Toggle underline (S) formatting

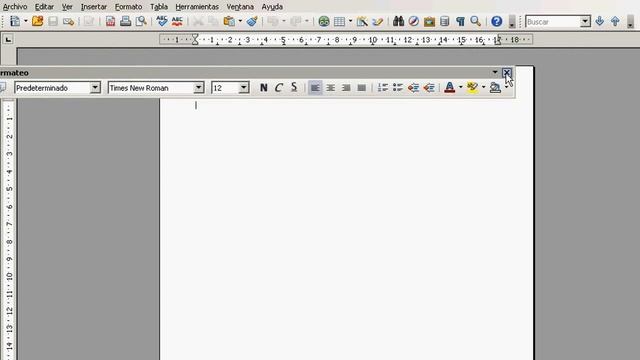[294, 88]
